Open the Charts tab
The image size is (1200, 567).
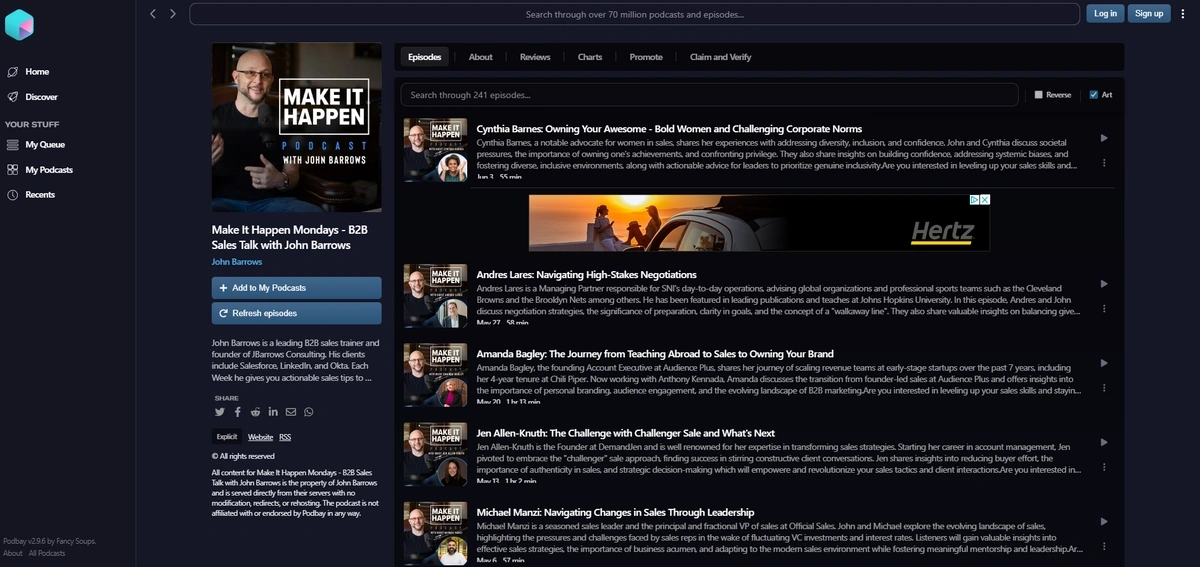(x=590, y=57)
